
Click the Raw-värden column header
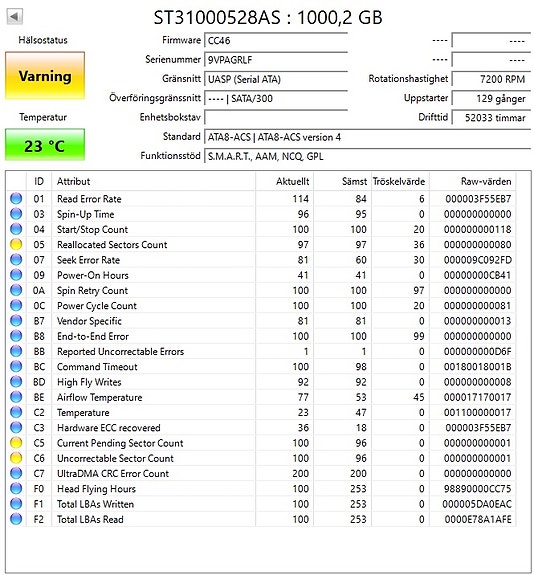pos(473,181)
